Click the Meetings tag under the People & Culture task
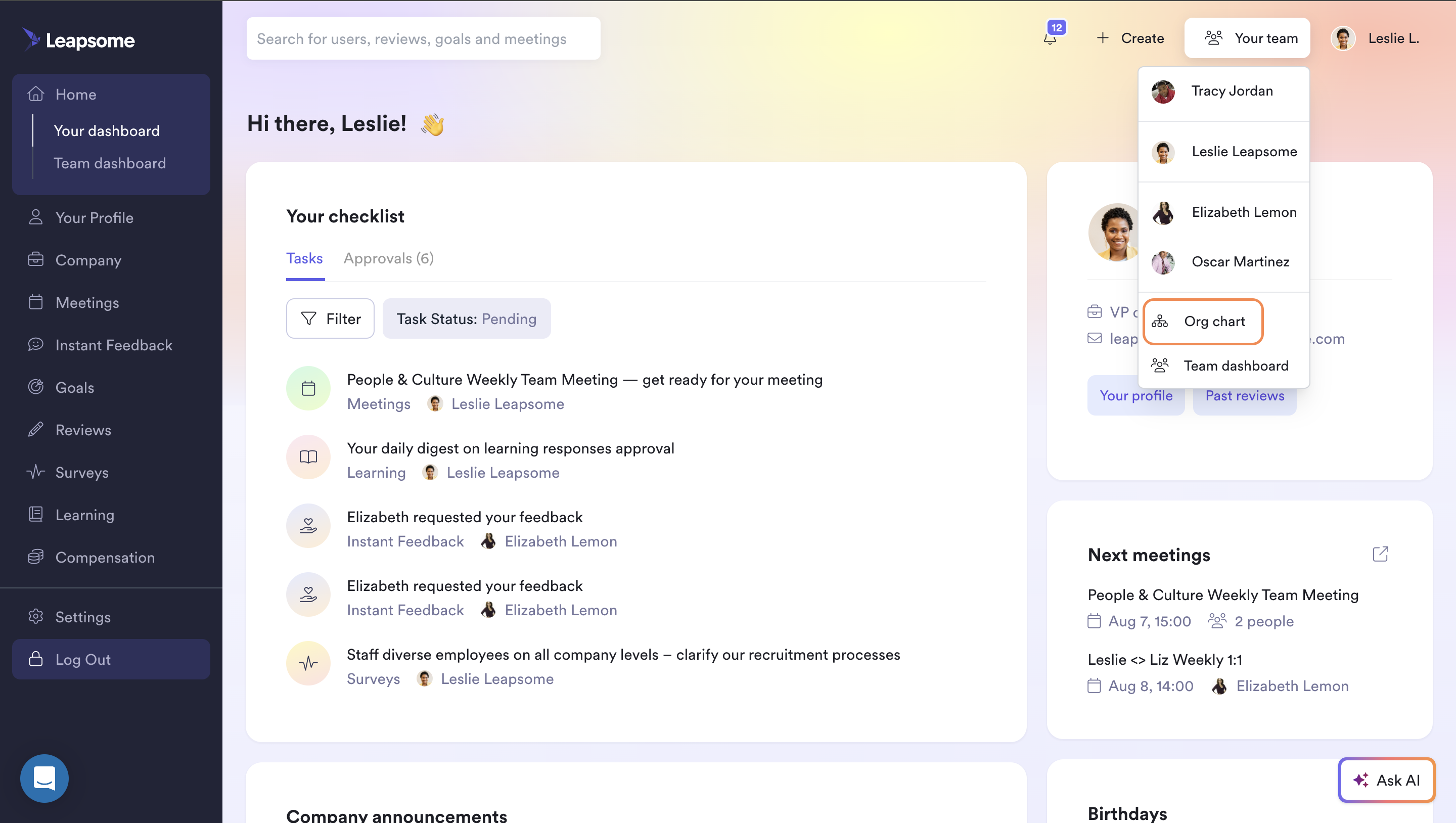Viewport: 1456px width, 823px height. (x=379, y=403)
